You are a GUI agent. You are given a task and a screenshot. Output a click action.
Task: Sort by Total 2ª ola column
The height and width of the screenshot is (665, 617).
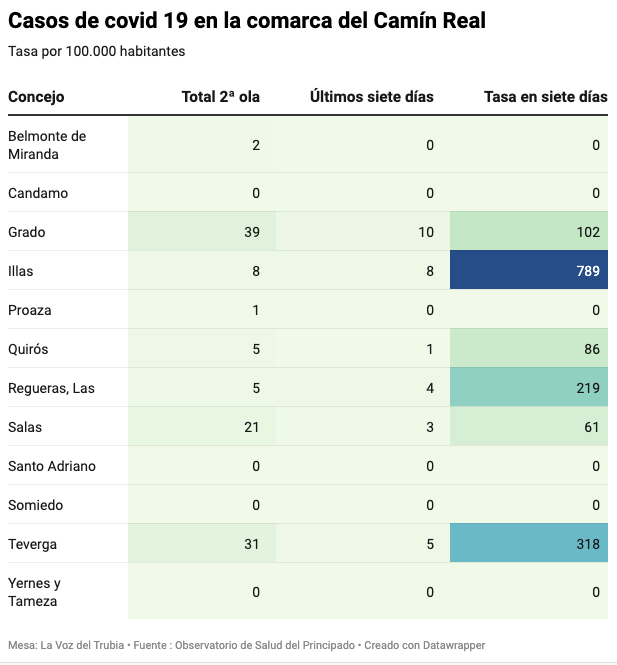(x=220, y=97)
